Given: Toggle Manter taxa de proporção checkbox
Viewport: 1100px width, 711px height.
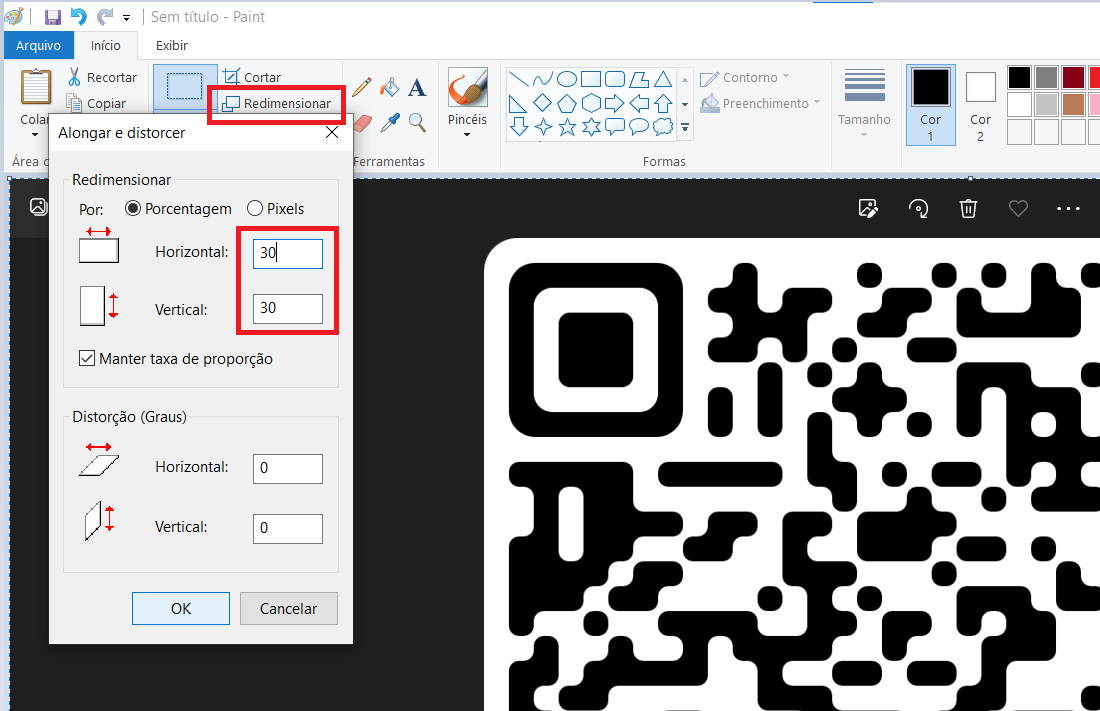Looking at the screenshot, I should coord(87,358).
